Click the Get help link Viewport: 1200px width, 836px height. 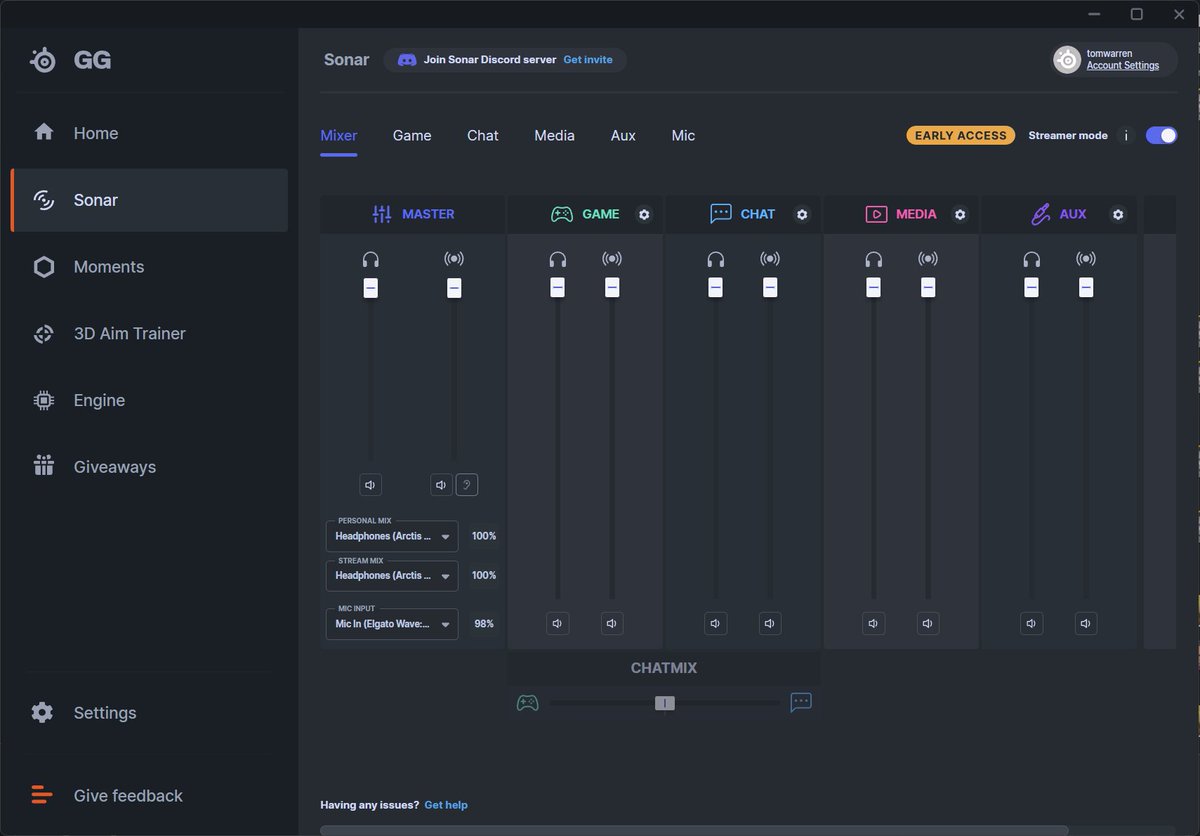pos(446,805)
